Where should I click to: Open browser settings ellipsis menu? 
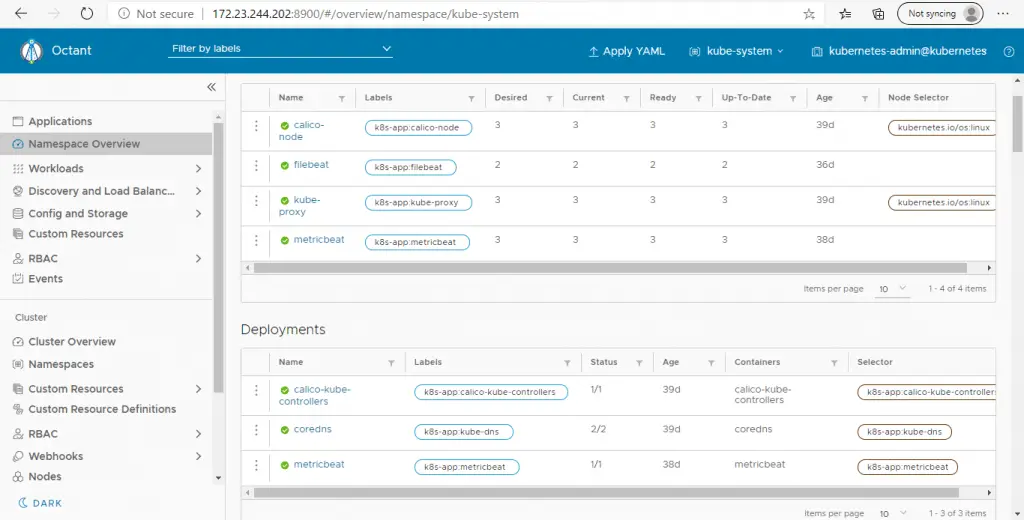click(1004, 14)
